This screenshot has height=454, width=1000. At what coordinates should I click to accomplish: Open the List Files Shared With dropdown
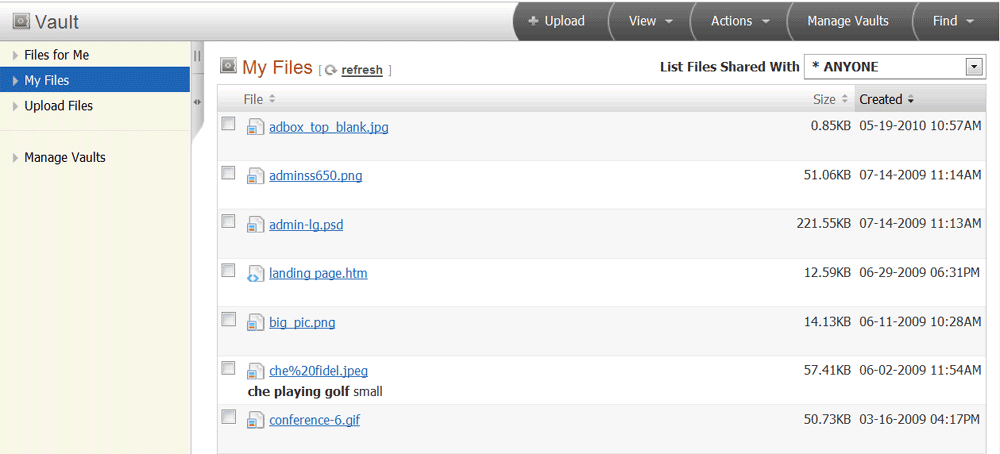pyautogui.click(x=895, y=67)
